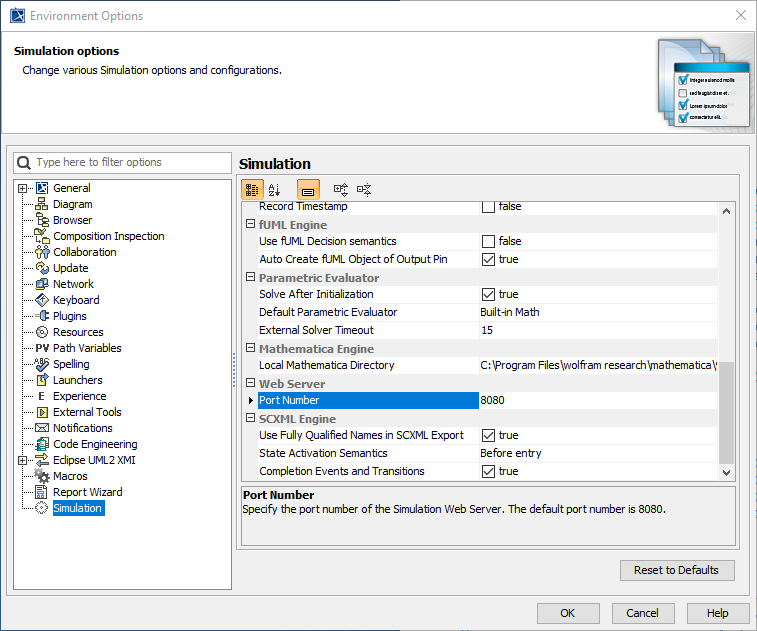Select the Port Number property row
The height and width of the screenshot is (631, 757).
pyautogui.click(x=368, y=400)
